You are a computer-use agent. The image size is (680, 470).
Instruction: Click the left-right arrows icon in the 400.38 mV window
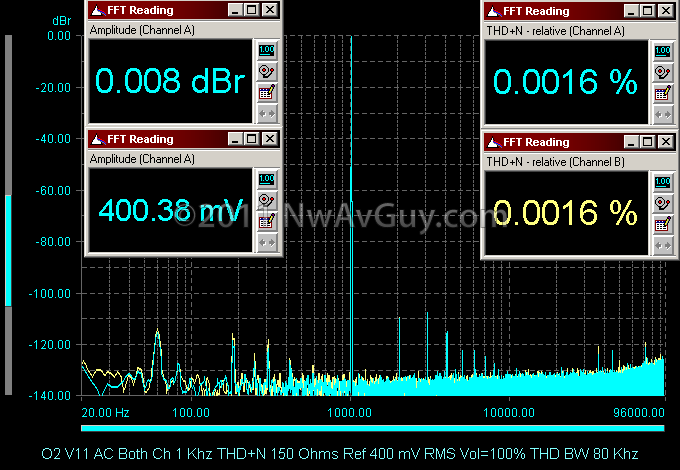coord(267,242)
